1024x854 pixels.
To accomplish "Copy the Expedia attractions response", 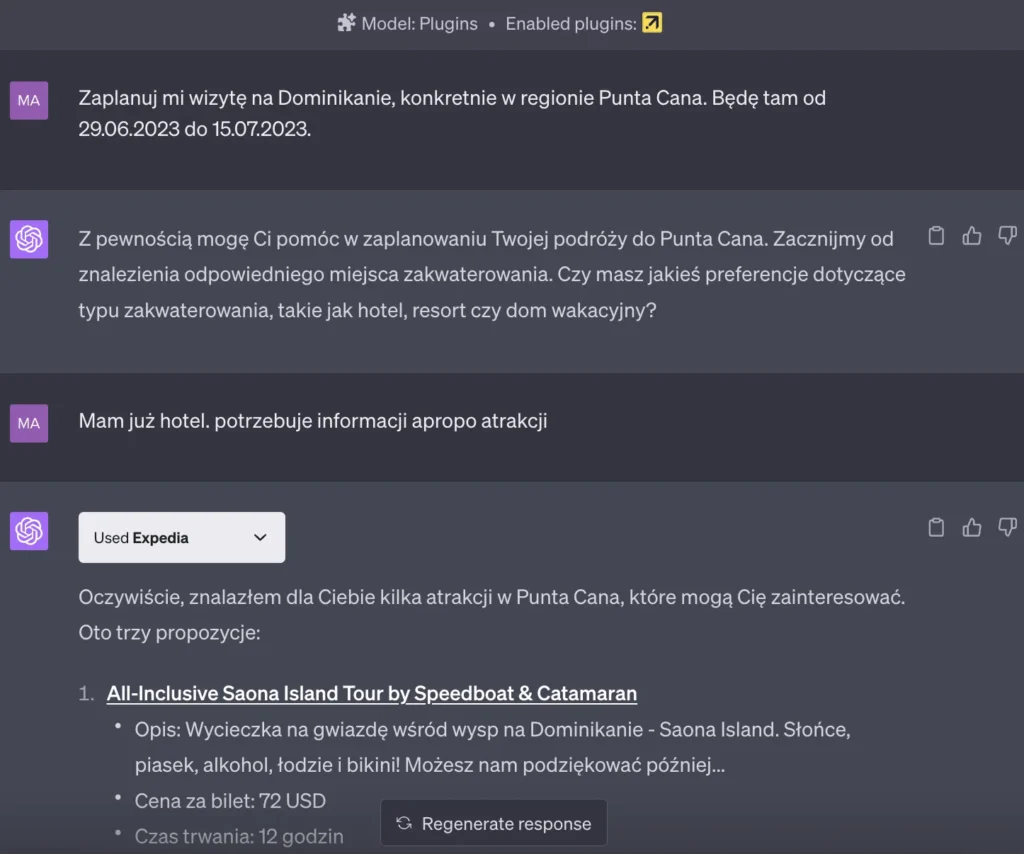I will pos(936,528).
